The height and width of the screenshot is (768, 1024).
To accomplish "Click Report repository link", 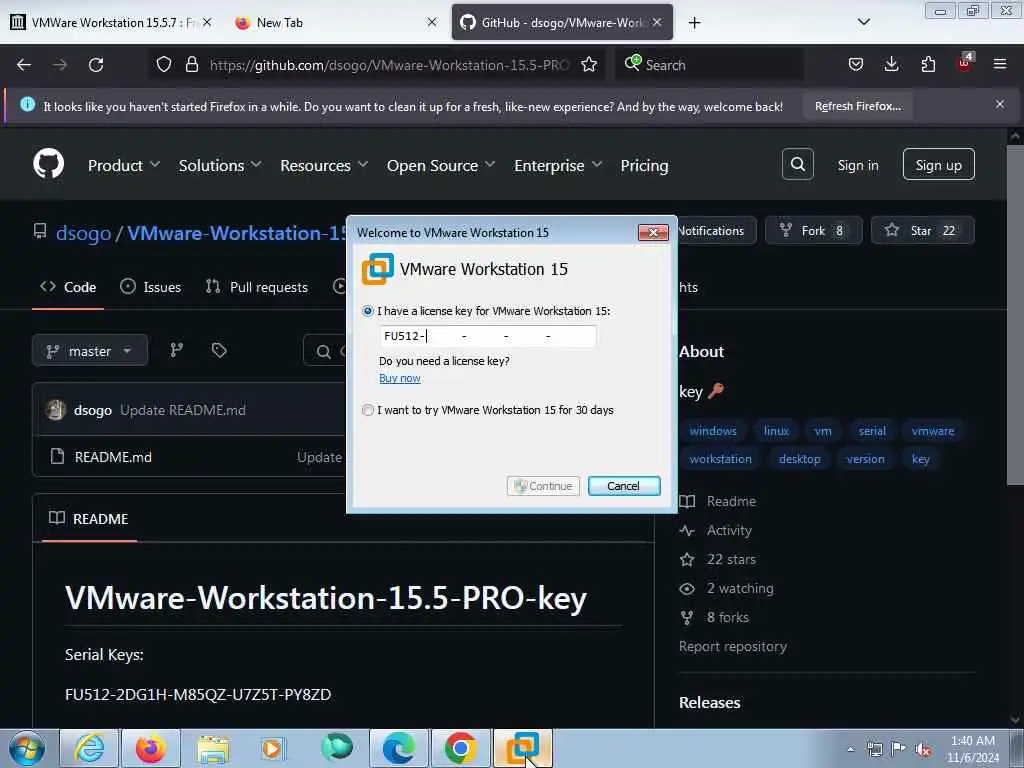I will click(x=732, y=646).
